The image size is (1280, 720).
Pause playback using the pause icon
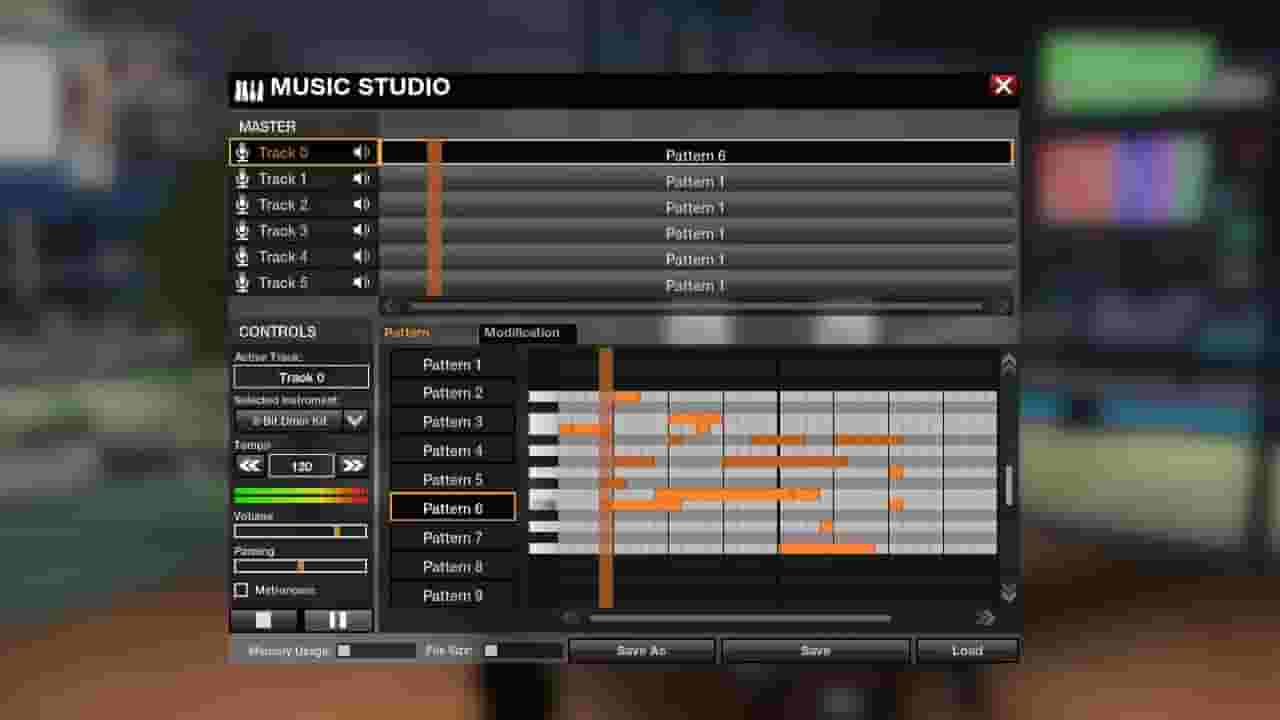(x=337, y=620)
